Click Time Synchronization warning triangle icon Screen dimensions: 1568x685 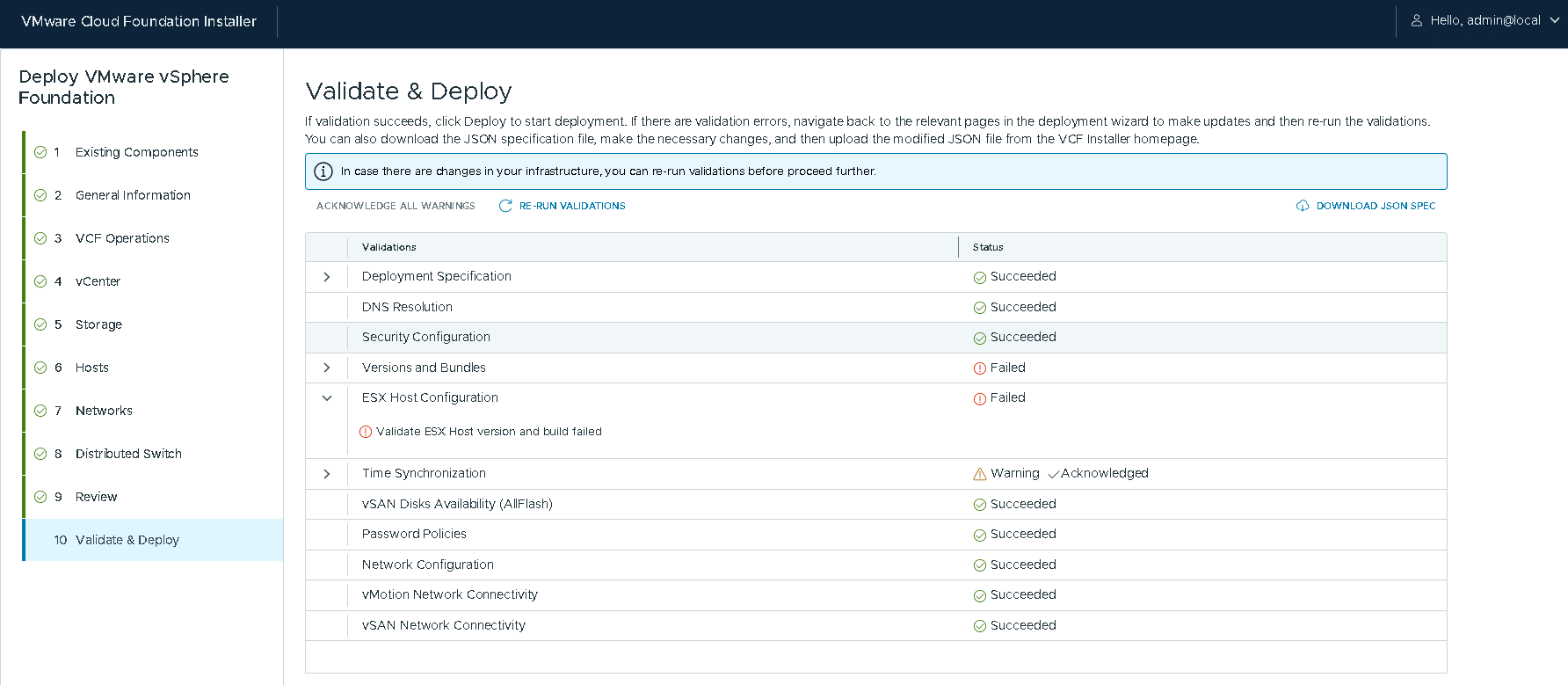point(980,474)
